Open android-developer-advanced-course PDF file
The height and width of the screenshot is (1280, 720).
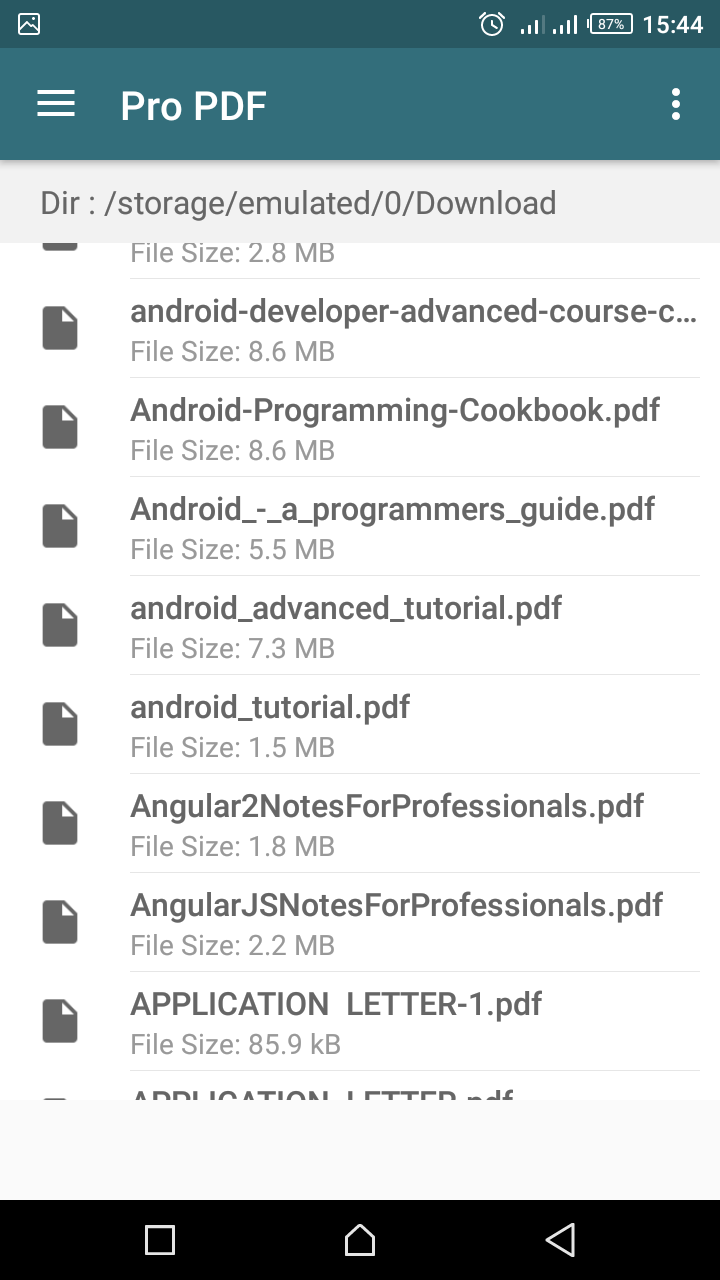pyautogui.click(x=413, y=328)
